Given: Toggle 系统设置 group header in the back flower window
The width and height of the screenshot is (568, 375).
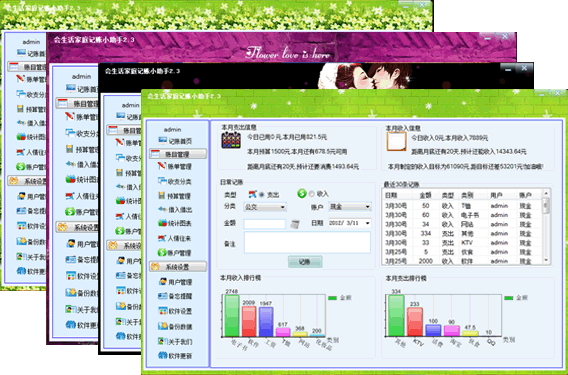Looking at the screenshot, I should coord(27,181).
